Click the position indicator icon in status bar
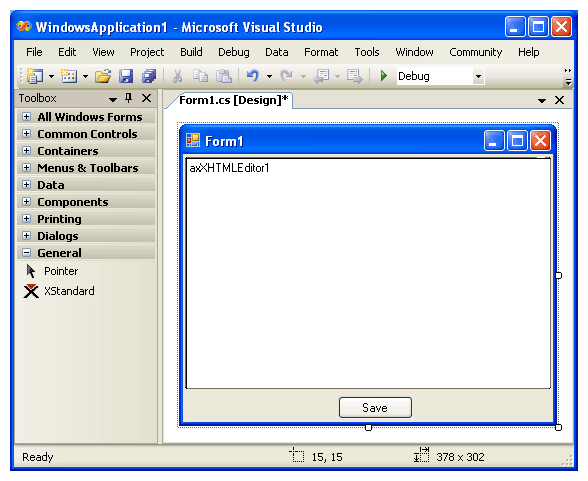Screen dimensions: 588x481 click(297, 455)
